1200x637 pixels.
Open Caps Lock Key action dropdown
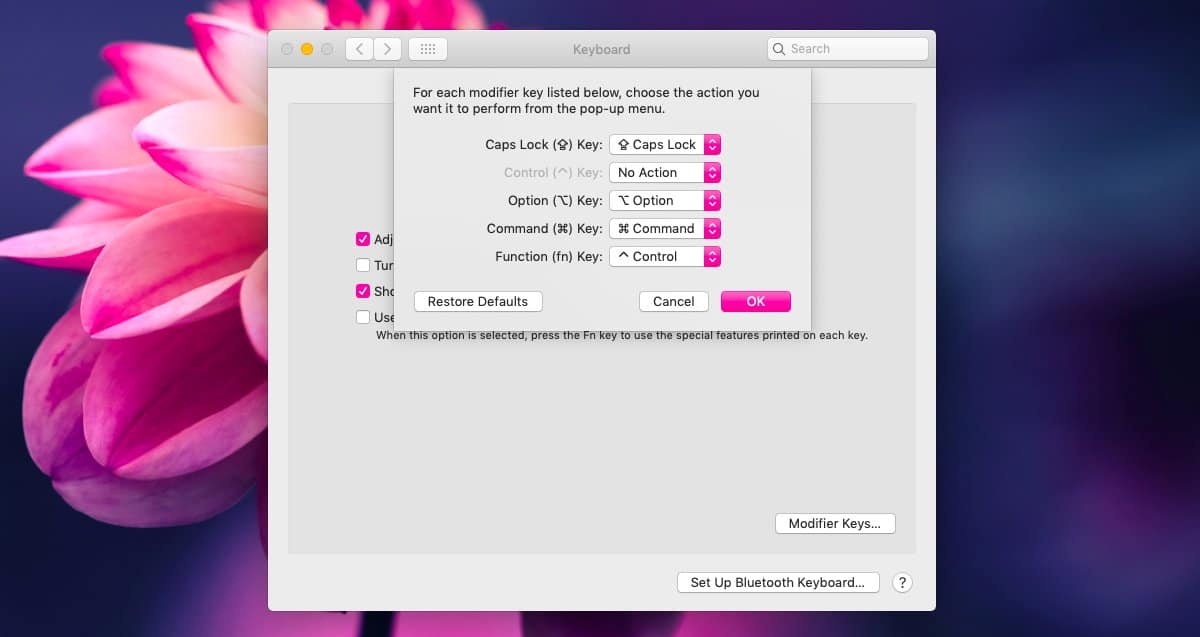(x=665, y=144)
